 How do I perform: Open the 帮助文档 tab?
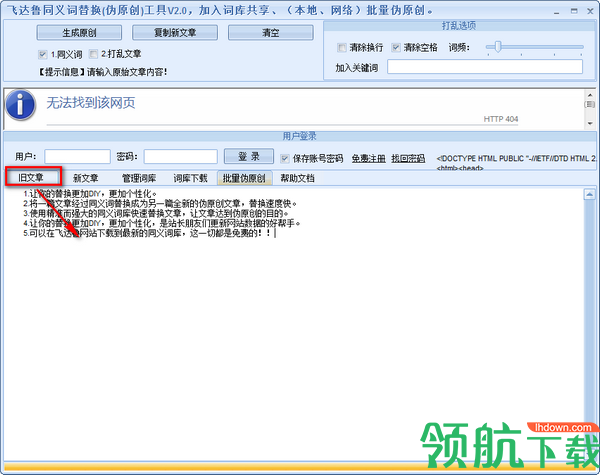[297, 178]
